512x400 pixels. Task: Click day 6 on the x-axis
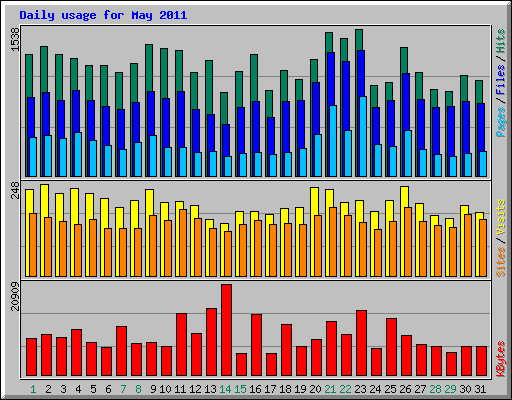[108, 389]
